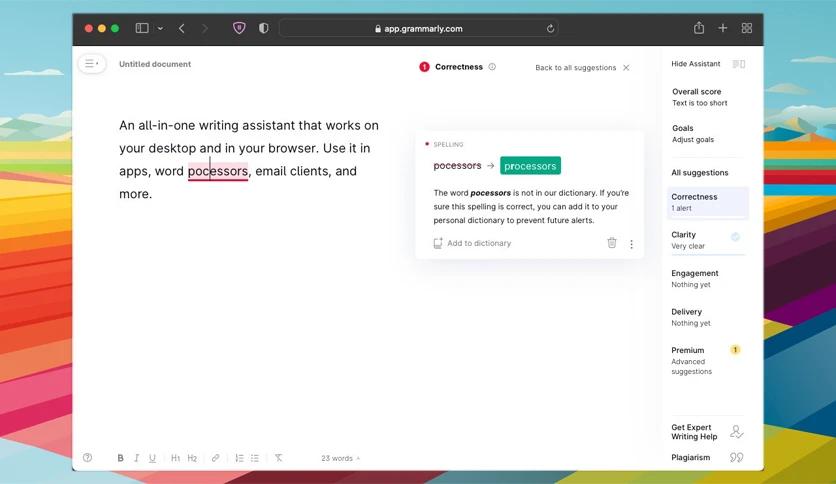Click the Clarity checkmark icon

(x=735, y=237)
